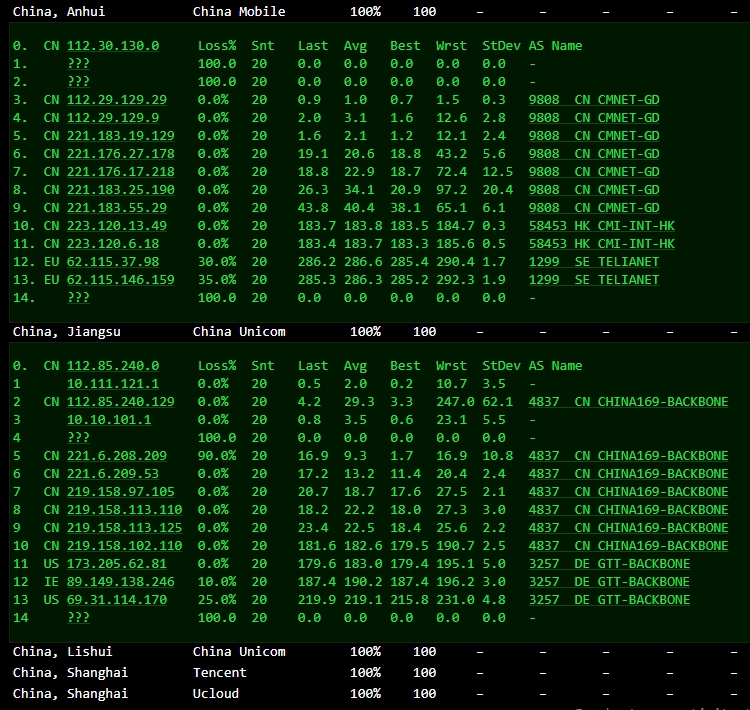Open IP link 112.85.240.0
The width and height of the screenshot is (750, 710).
pyautogui.click(x=113, y=366)
